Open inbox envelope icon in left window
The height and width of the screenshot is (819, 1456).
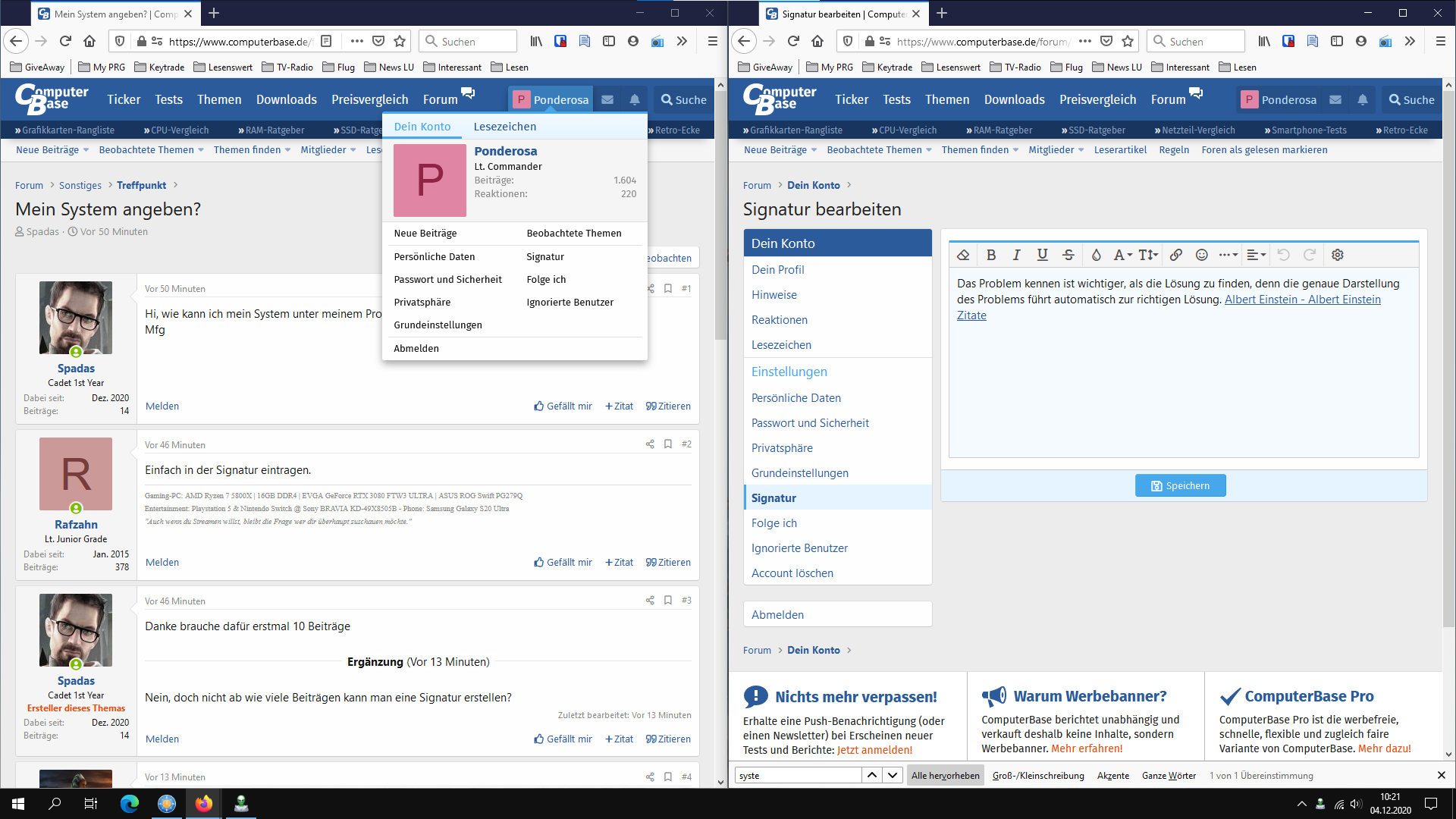point(607,99)
